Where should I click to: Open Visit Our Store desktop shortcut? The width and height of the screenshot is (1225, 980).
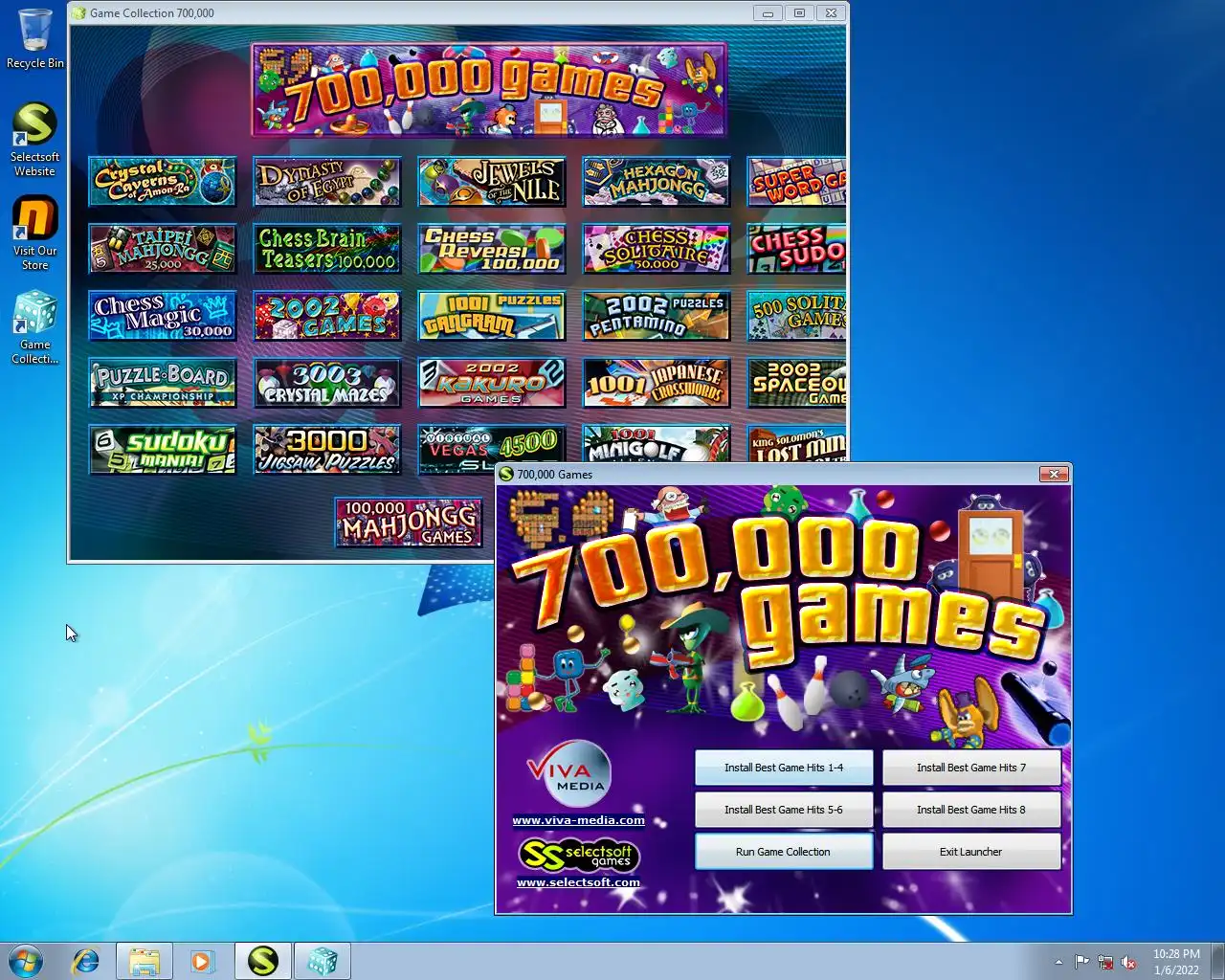coord(34,234)
